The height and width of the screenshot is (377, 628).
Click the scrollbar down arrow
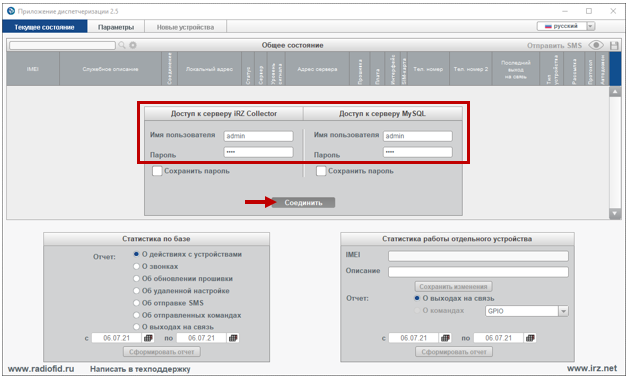pyautogui.click(x=615, y=213)
